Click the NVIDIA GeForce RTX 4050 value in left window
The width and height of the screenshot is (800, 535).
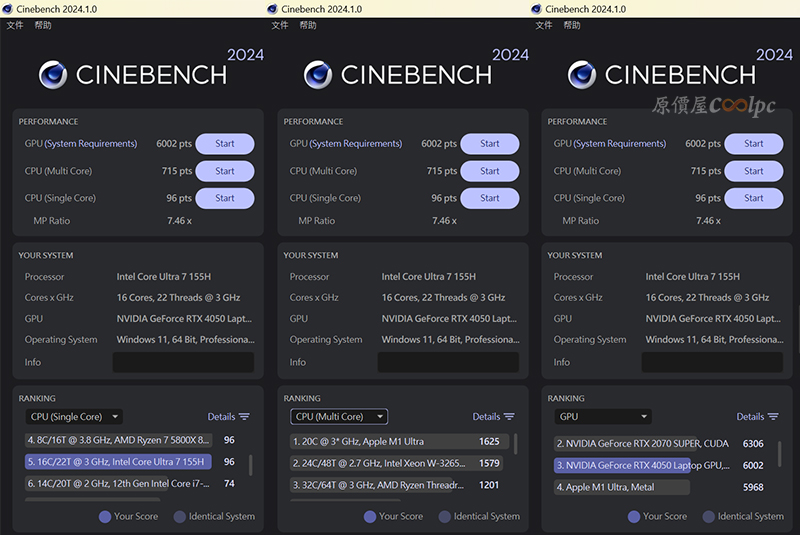(x=184, y=319)
